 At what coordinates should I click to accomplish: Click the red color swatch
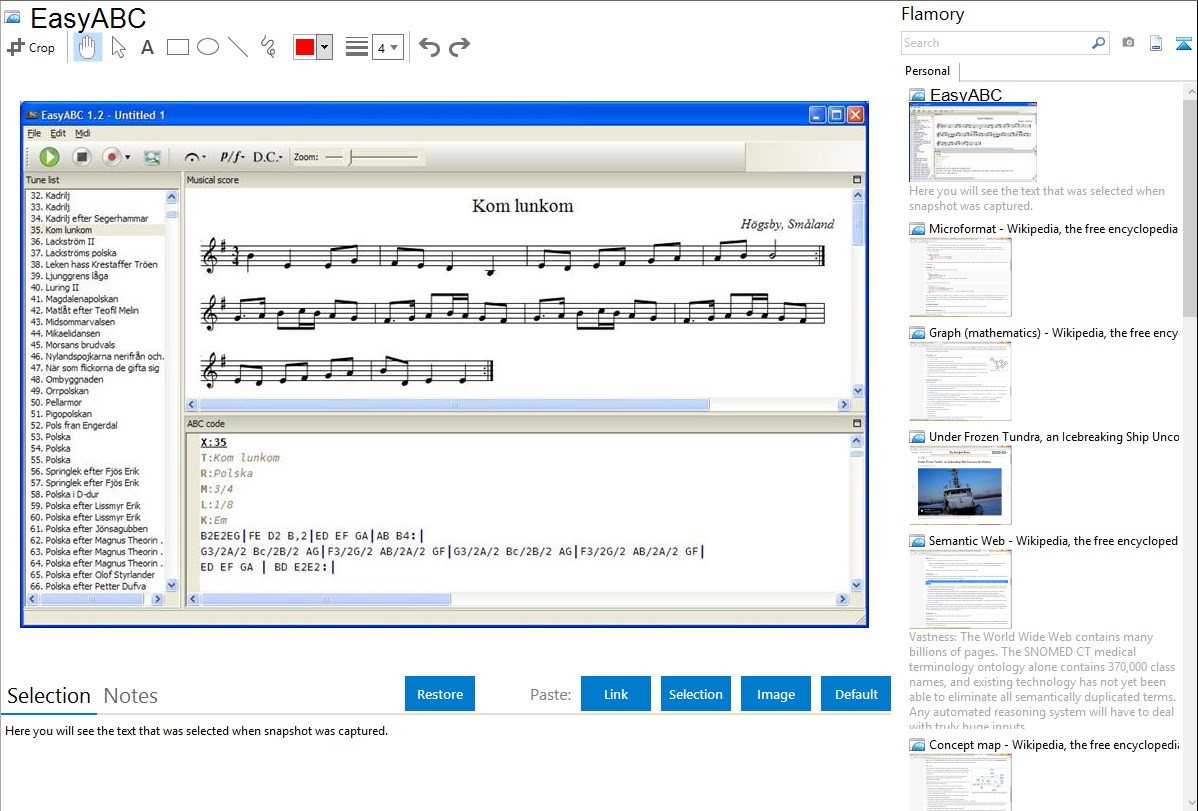304,47
